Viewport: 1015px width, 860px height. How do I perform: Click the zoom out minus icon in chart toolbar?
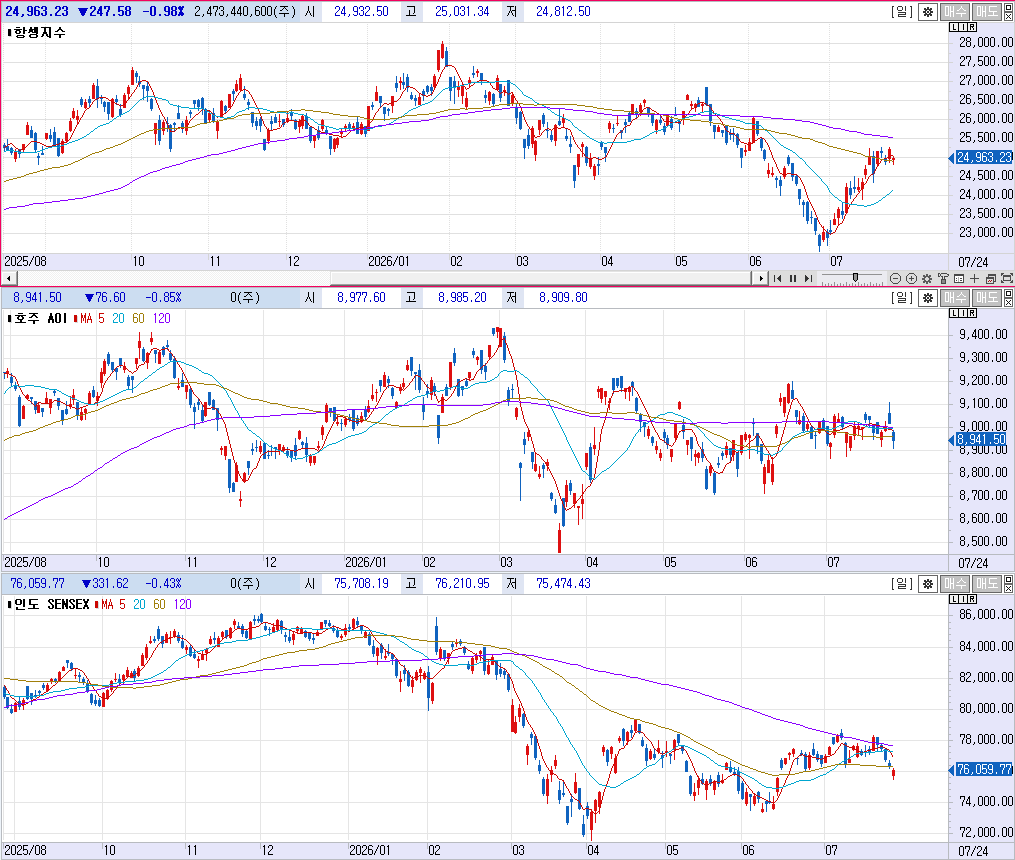tap(895, 278)
